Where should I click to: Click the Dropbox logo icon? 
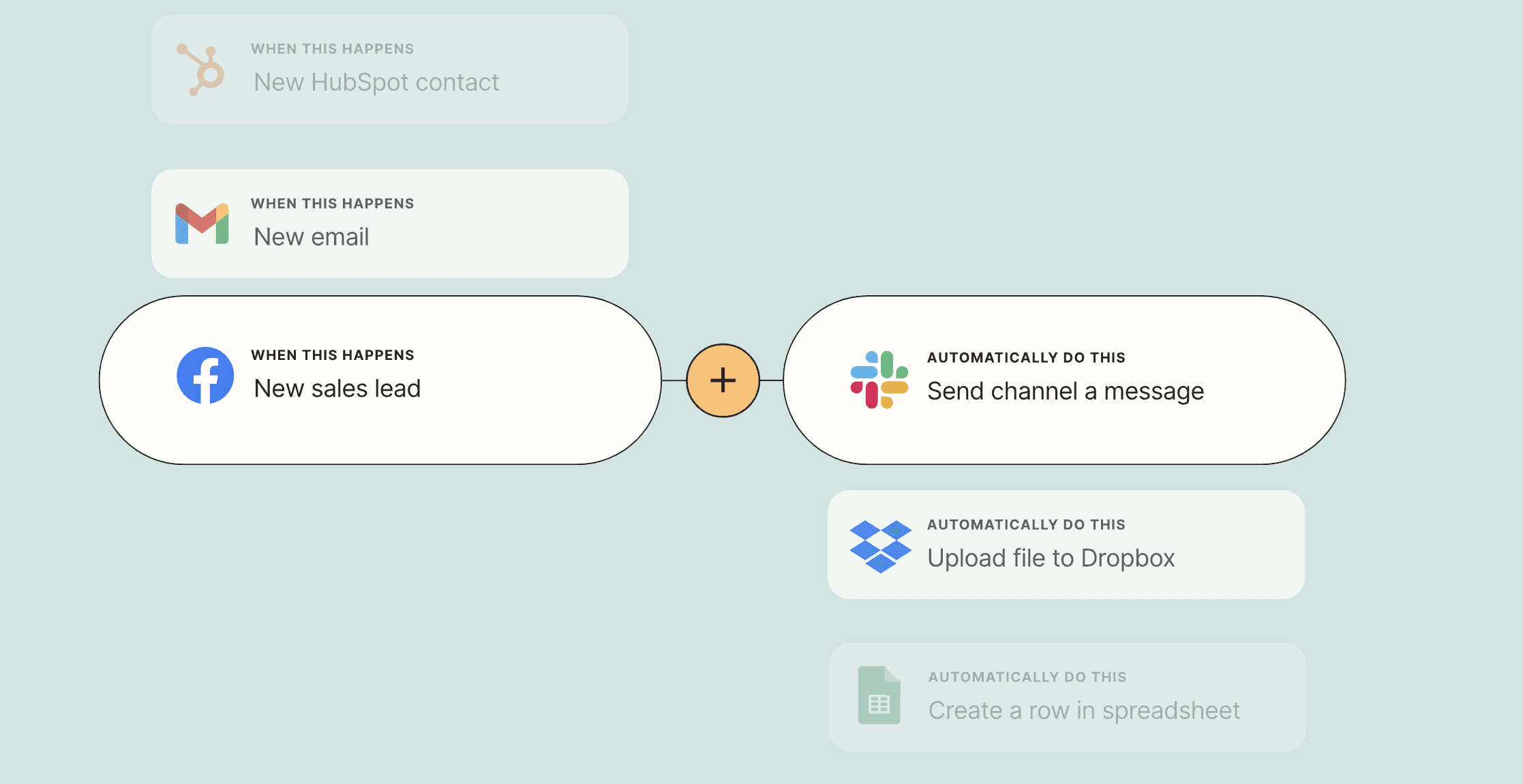coord(880,546)
